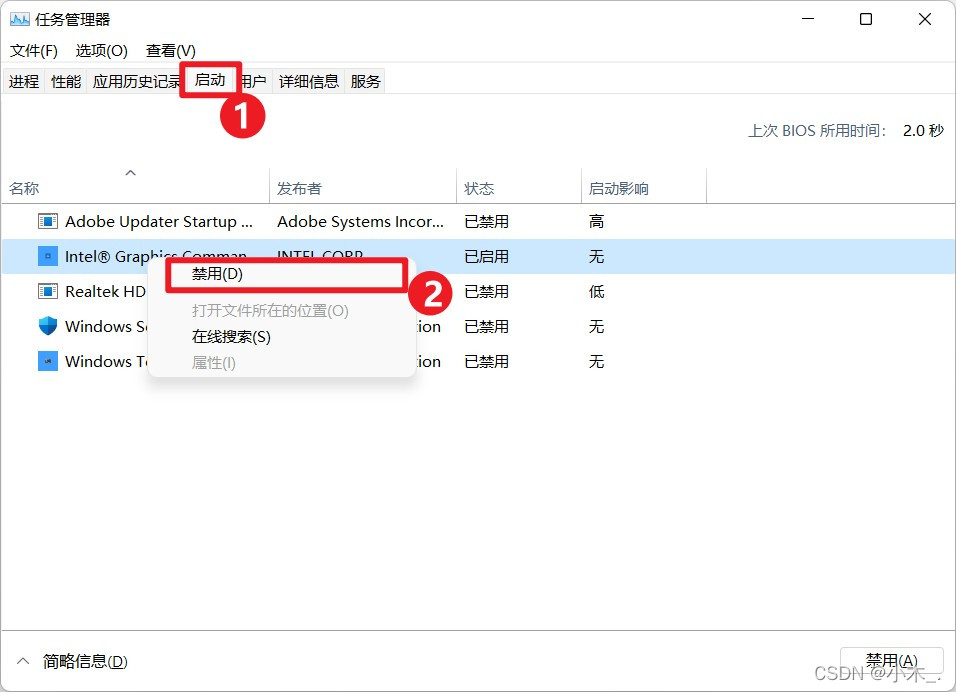This screenshot has width=956, height=692.
Task: Open the 选项(O) menu
Action: 101,51
